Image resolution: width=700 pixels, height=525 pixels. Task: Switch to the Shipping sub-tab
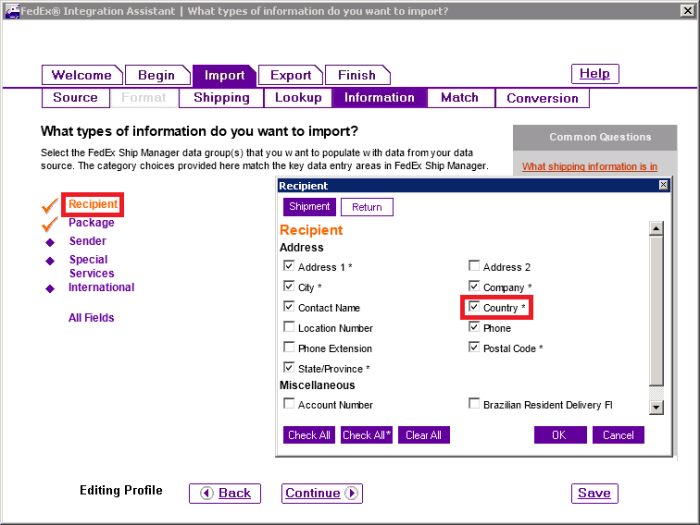click(221, 98)
